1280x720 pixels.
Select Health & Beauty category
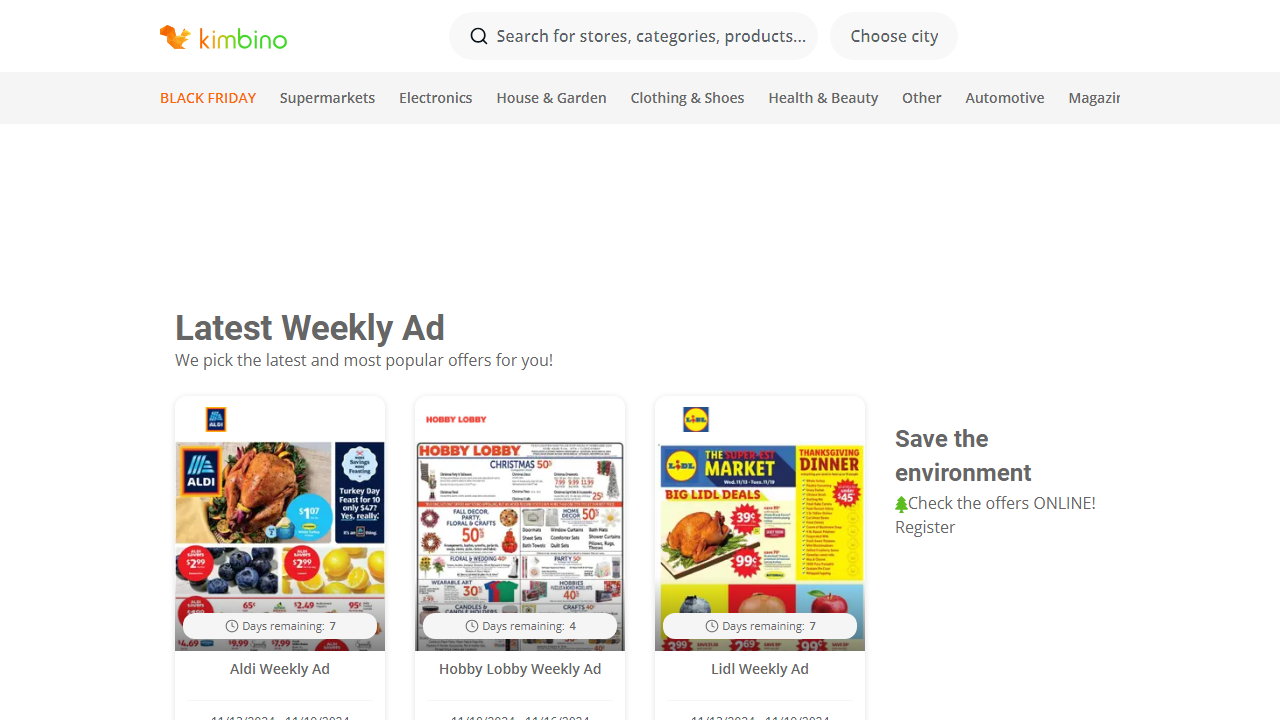823,98
